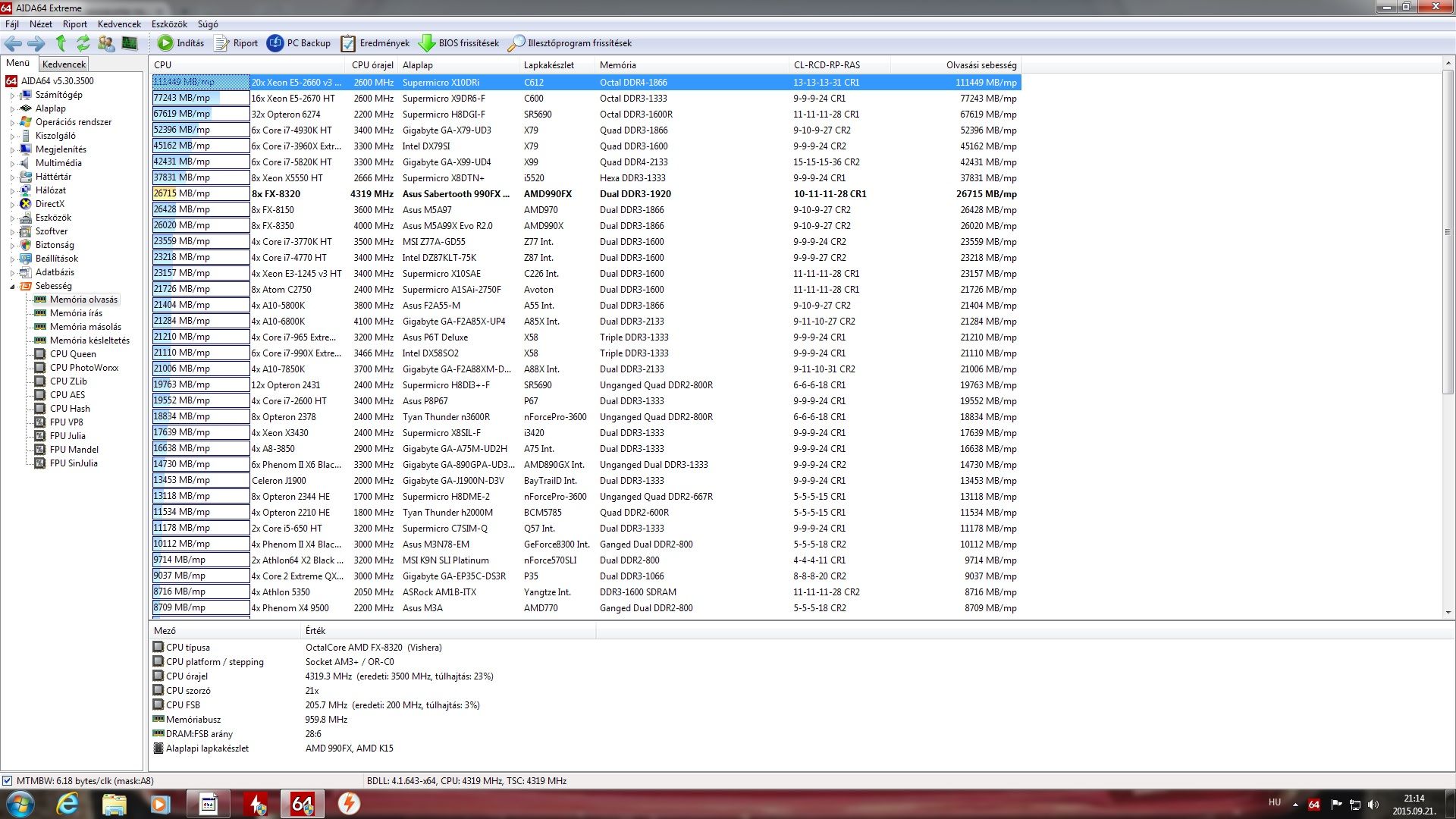Toggle the MTMBW status bar checkbox
This screenshot has width=1456, height=819.
(7, 780)
